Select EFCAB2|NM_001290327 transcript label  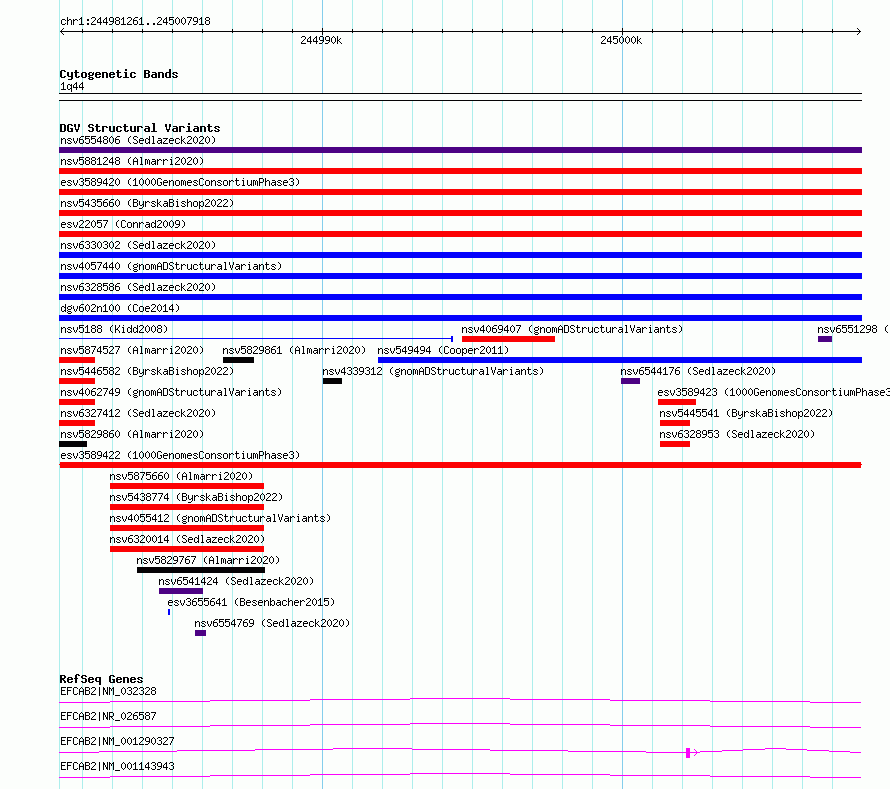pos(117,741)
